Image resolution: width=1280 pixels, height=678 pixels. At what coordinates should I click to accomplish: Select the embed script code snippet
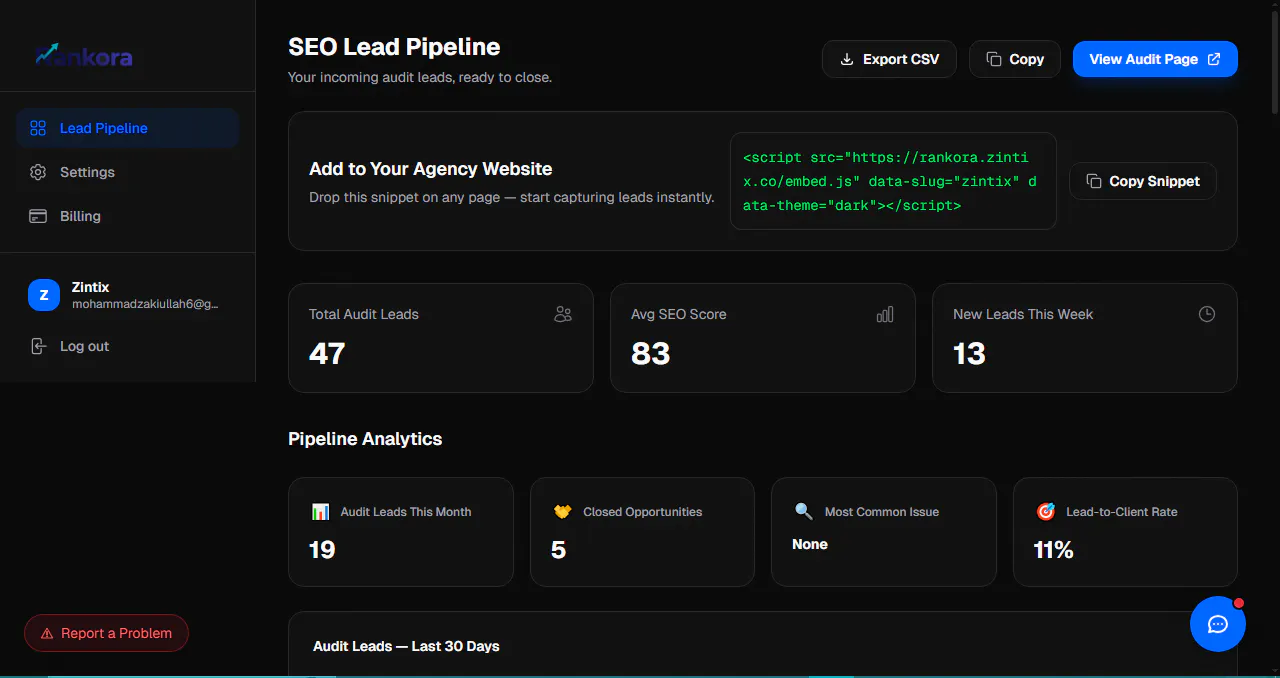(x=893, y=181)
